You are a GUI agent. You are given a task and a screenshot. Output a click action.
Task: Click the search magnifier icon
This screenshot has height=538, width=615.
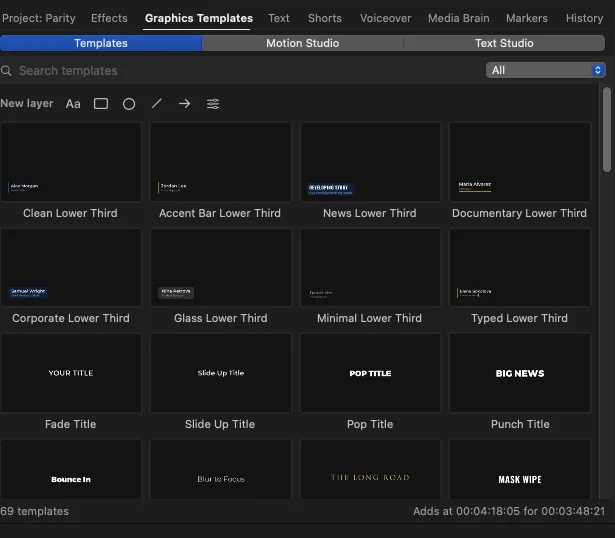(x=6, y=71)
